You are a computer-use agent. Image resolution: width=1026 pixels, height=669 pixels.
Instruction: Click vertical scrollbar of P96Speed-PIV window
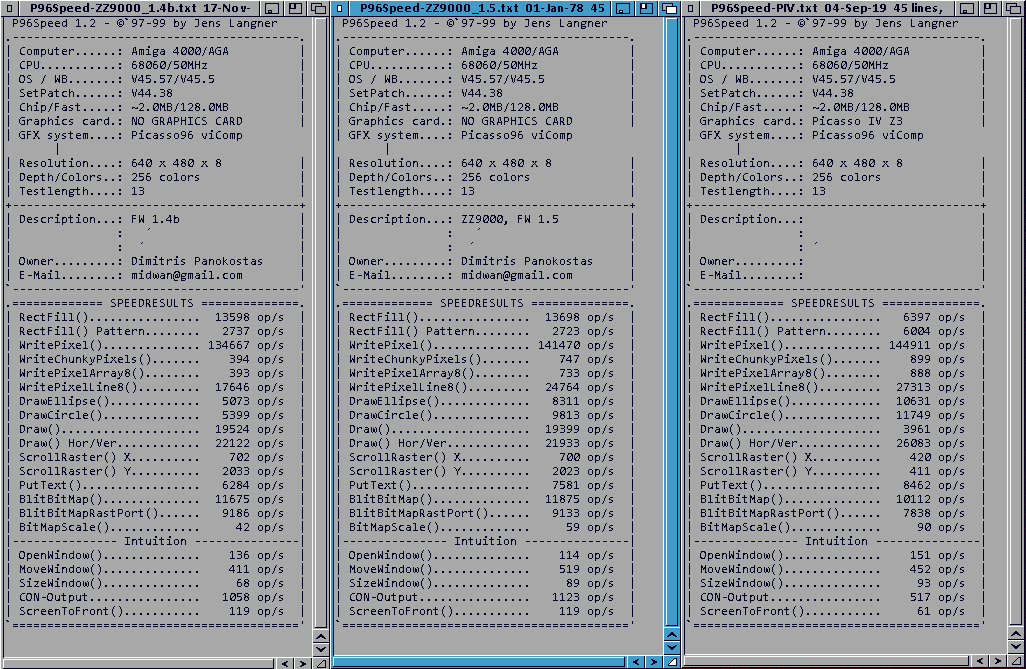coord(1016,321)
